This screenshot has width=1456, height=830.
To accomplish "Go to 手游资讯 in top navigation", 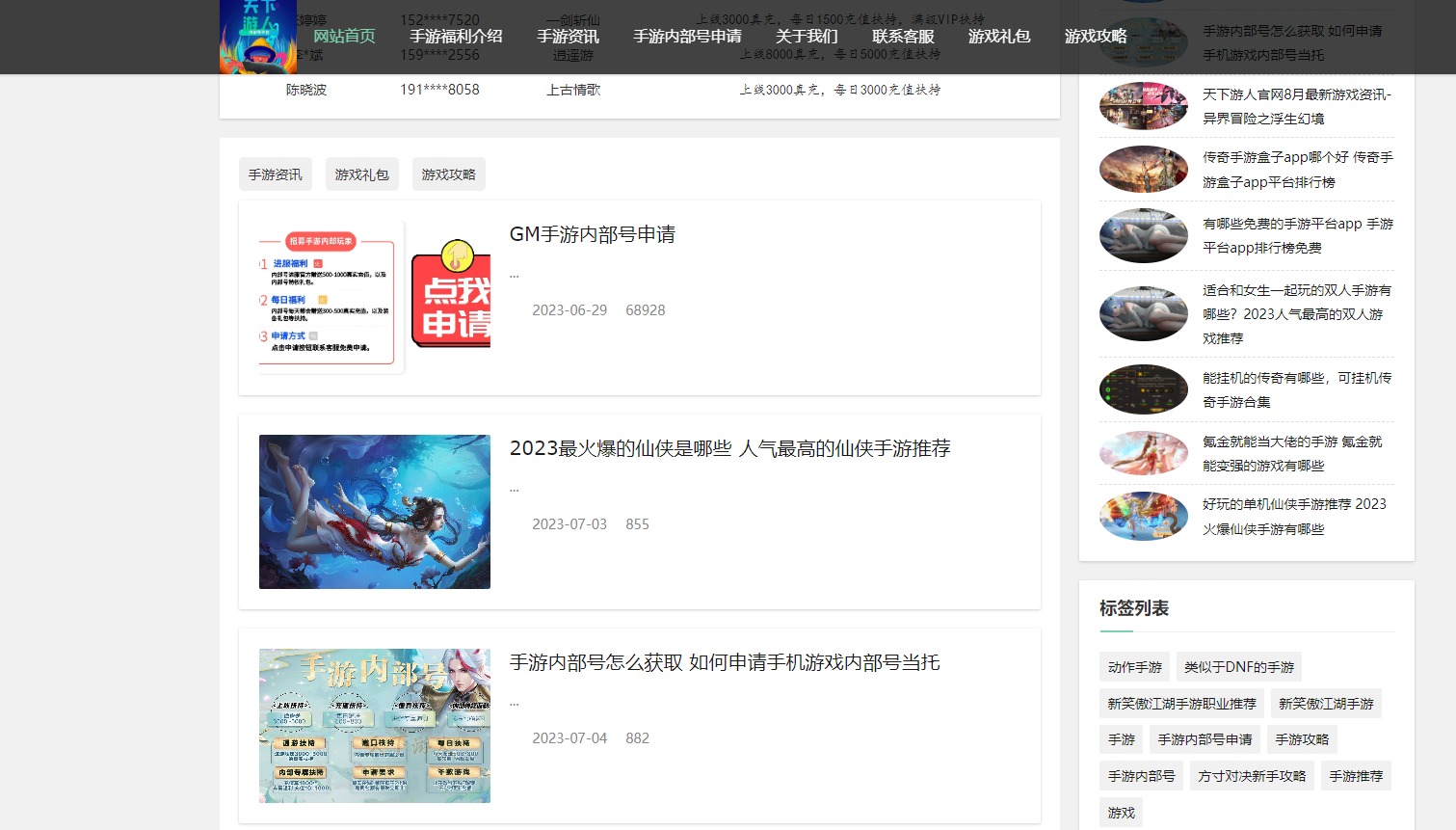I will pyautogui.click(x=568, y=37).
